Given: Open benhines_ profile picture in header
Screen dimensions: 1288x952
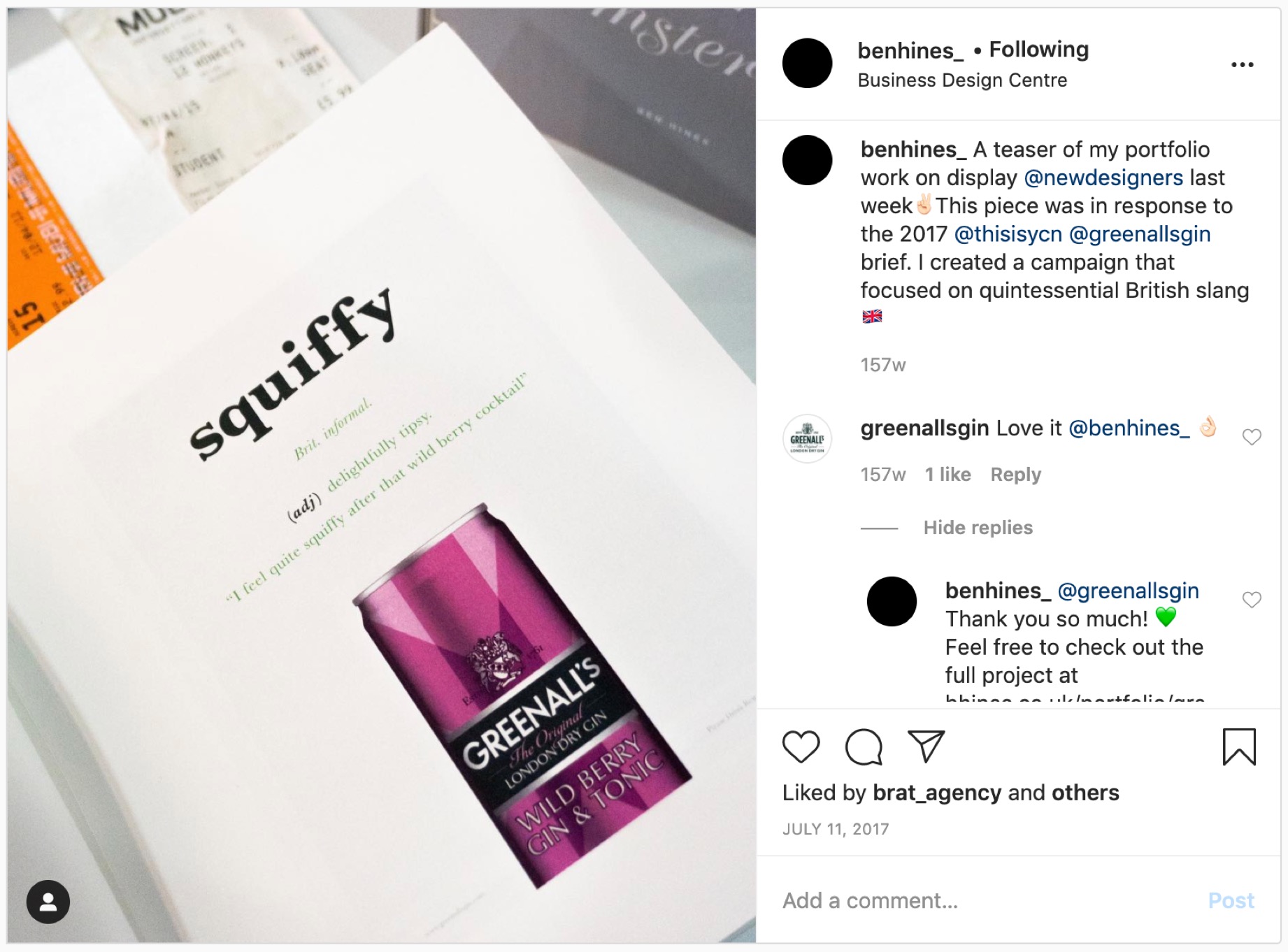Looking at the screenshot, I should [x=807, y=63].
